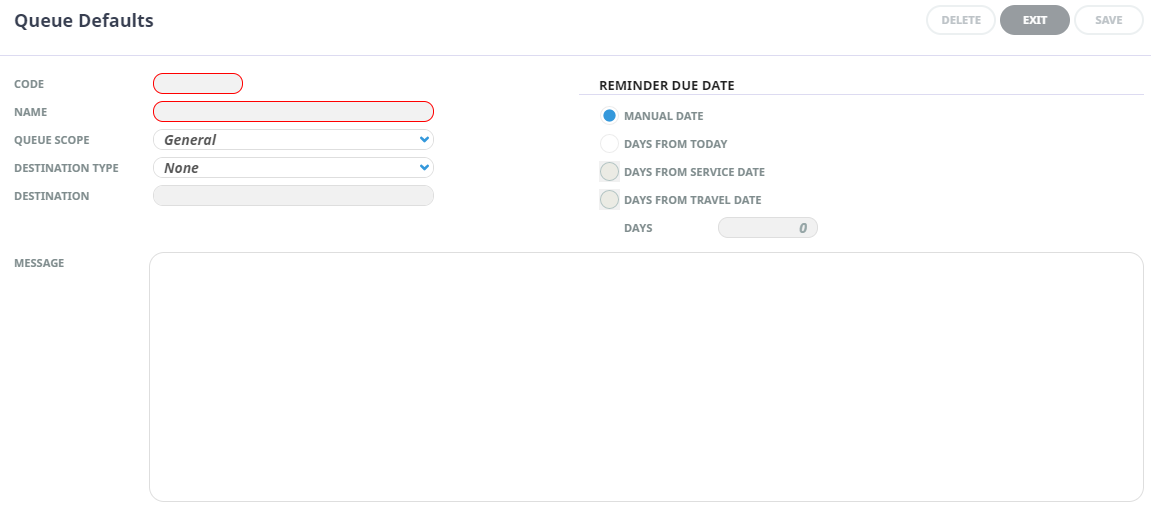
Task: Click the Destination Type label
Action: tap(66, 168)
